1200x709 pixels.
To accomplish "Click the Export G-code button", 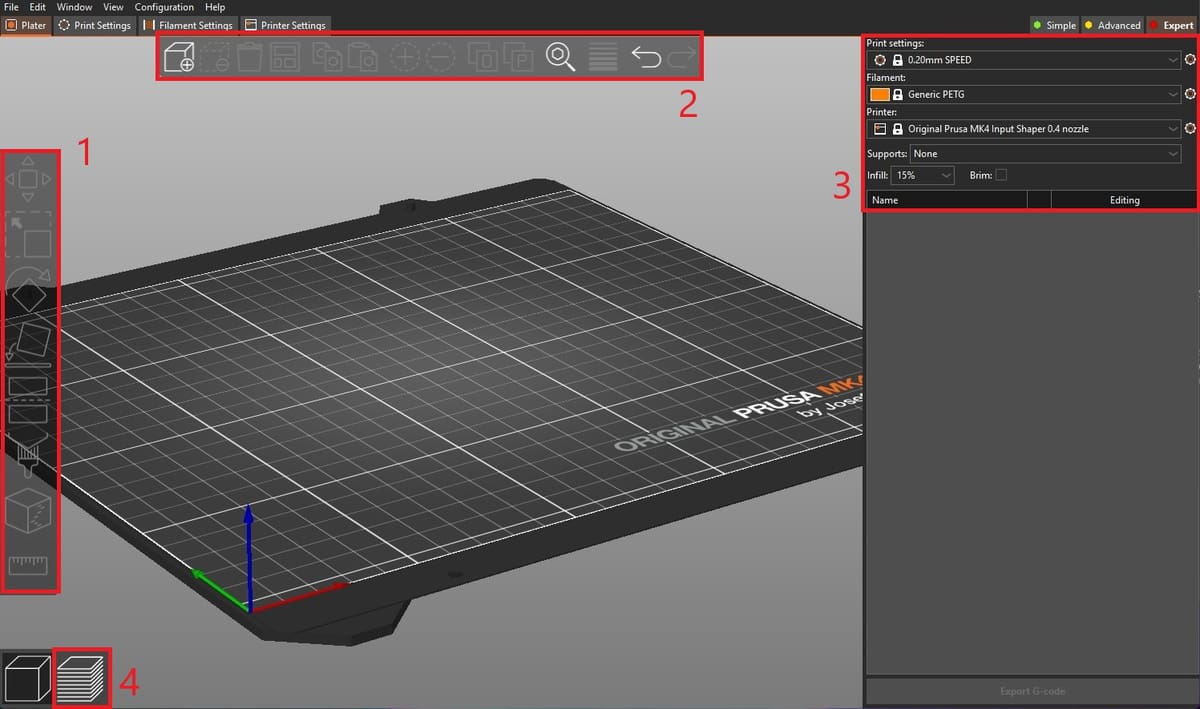I will pyautogui.click(x=1031, y=691).
